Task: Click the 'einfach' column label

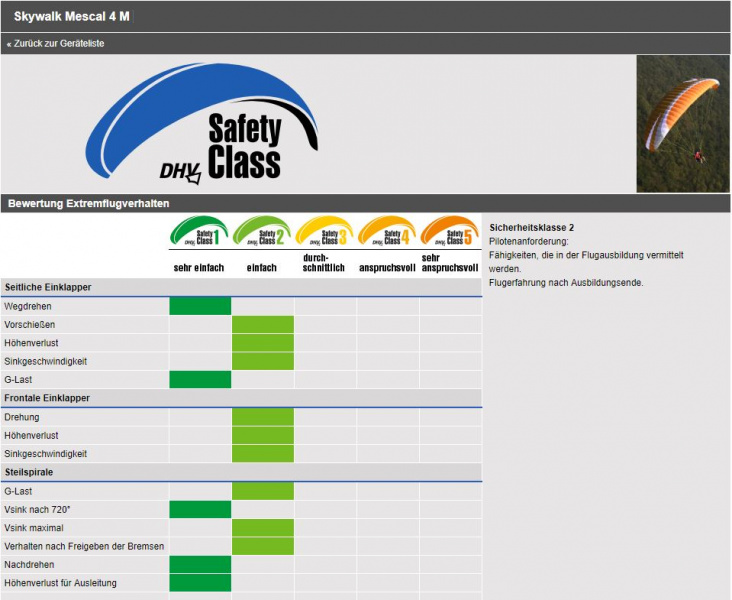Action: (261, 268)
